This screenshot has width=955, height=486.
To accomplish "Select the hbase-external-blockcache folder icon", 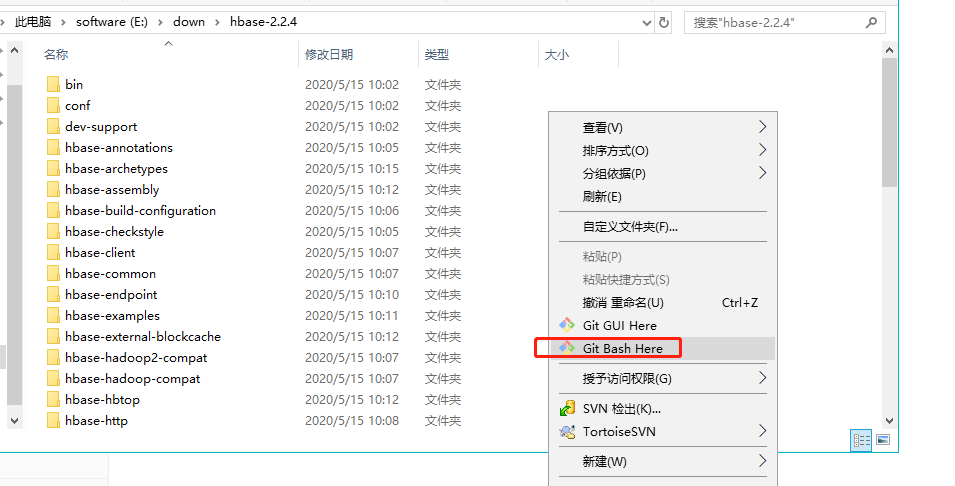I will [x=53, y=336].
